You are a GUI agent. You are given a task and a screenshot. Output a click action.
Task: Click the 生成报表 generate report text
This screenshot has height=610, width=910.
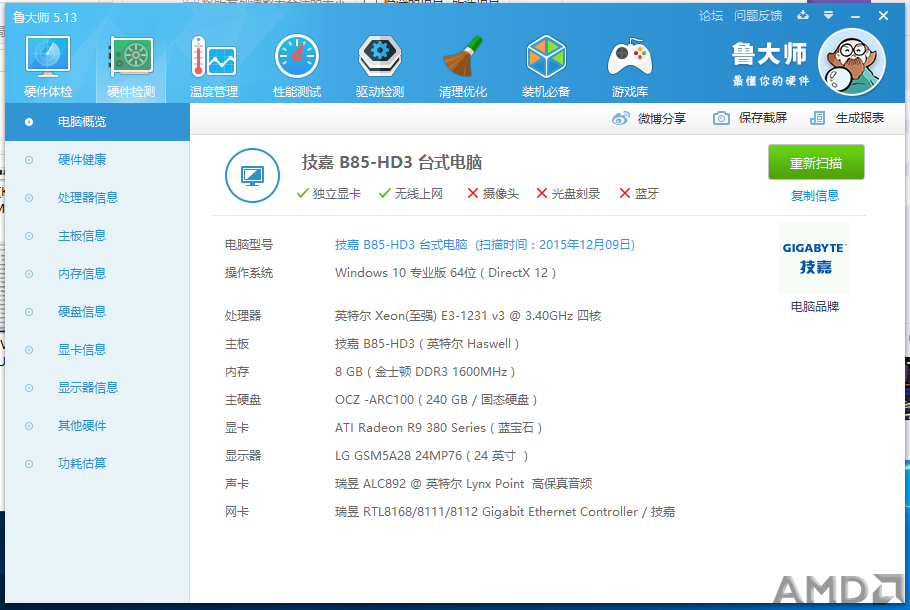(860, 118)
